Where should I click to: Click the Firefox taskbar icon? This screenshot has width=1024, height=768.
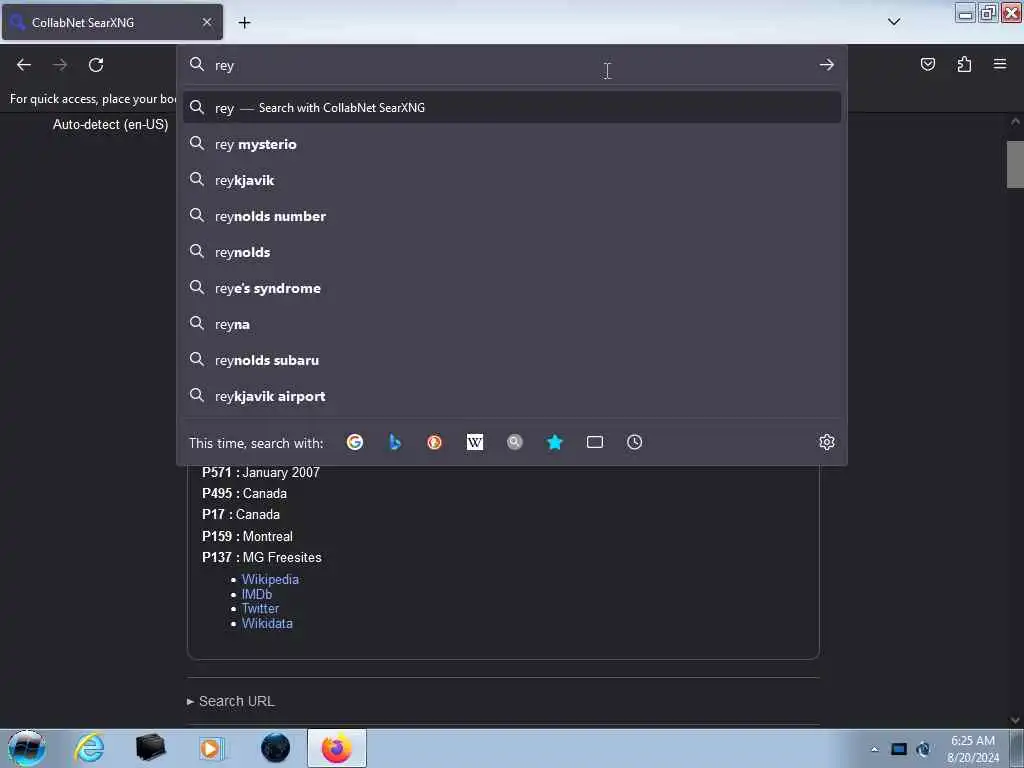[x=336, y=748]
